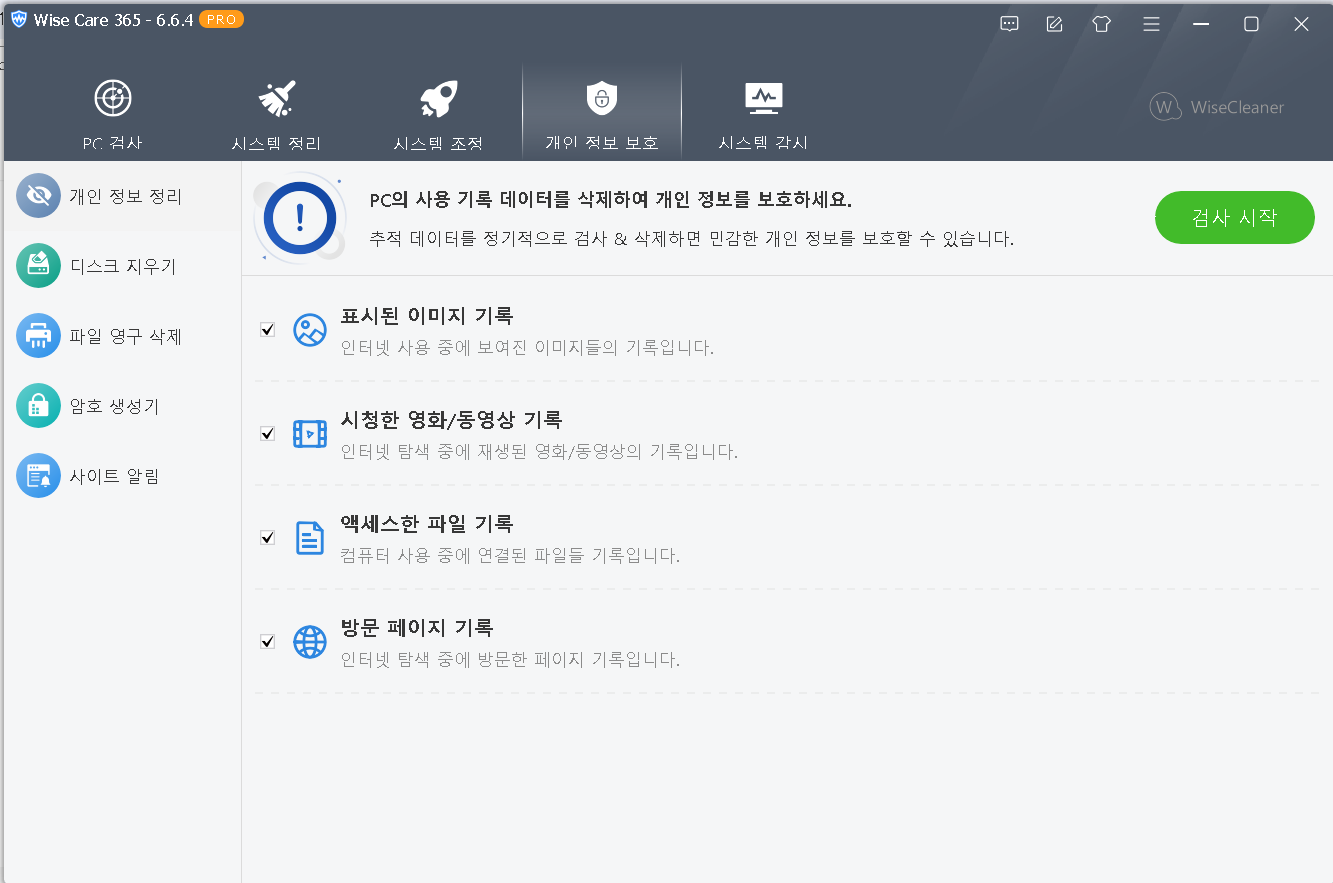The width and height of the screenshot is (1333, 883).
Task: Switch to the 시스템 감시 tab label
Action: [x=763, y=143]
